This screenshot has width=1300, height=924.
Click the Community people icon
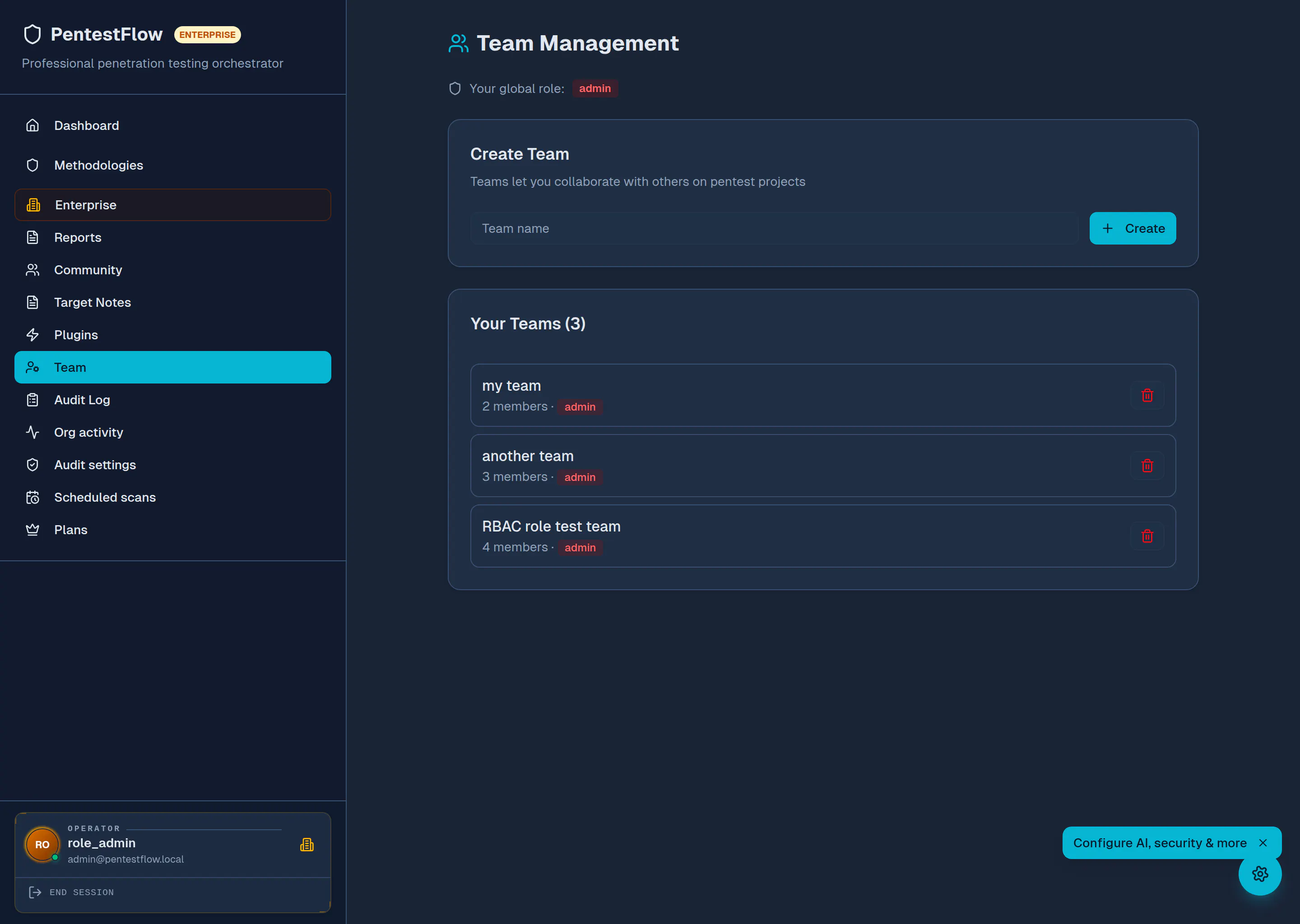point(32,270)
